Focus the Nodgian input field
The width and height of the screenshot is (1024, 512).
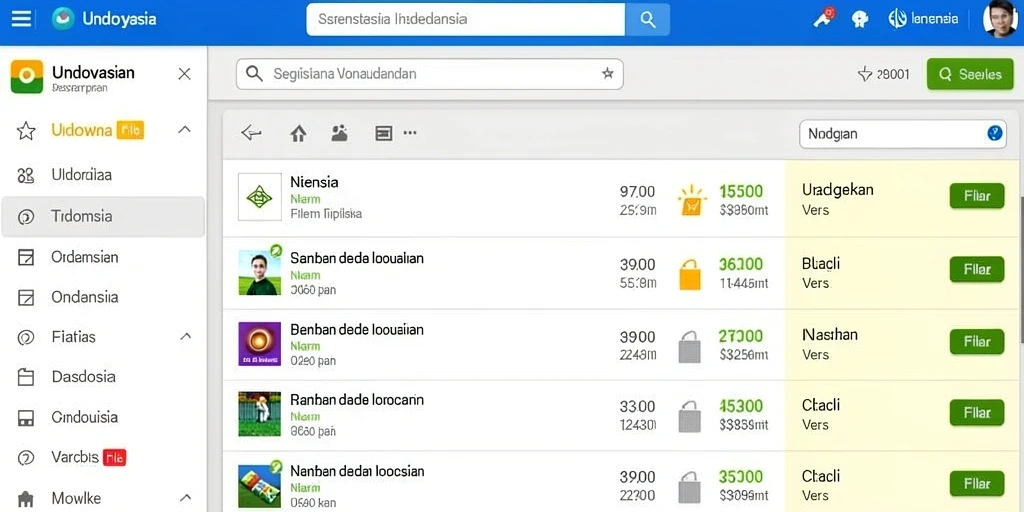pyautogui.click(x=903, y=134)
